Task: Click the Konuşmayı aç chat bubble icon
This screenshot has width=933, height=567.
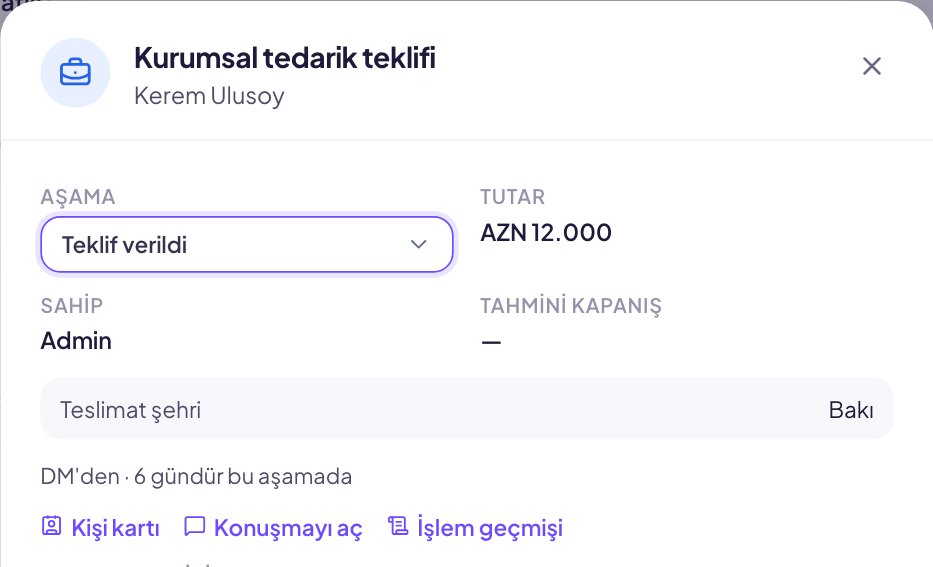Action: pyautogui.click(x=195, y=526)
